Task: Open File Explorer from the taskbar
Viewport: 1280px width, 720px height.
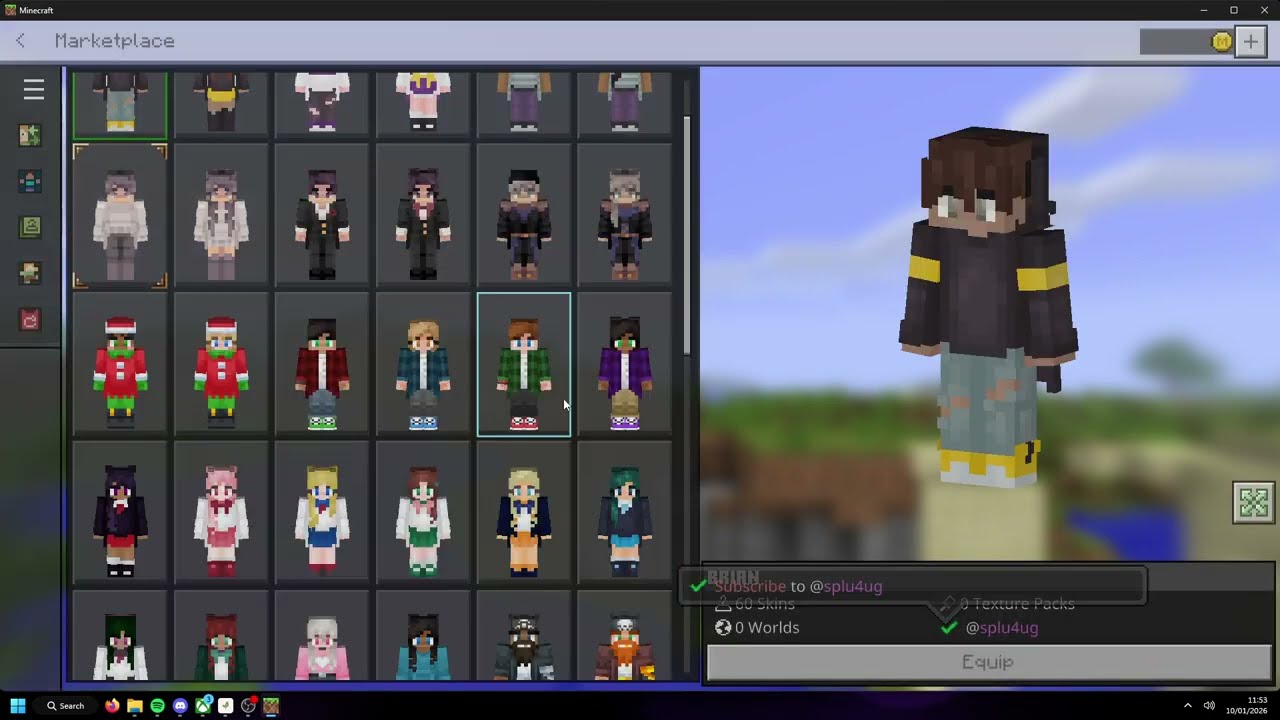Action: 135,706
